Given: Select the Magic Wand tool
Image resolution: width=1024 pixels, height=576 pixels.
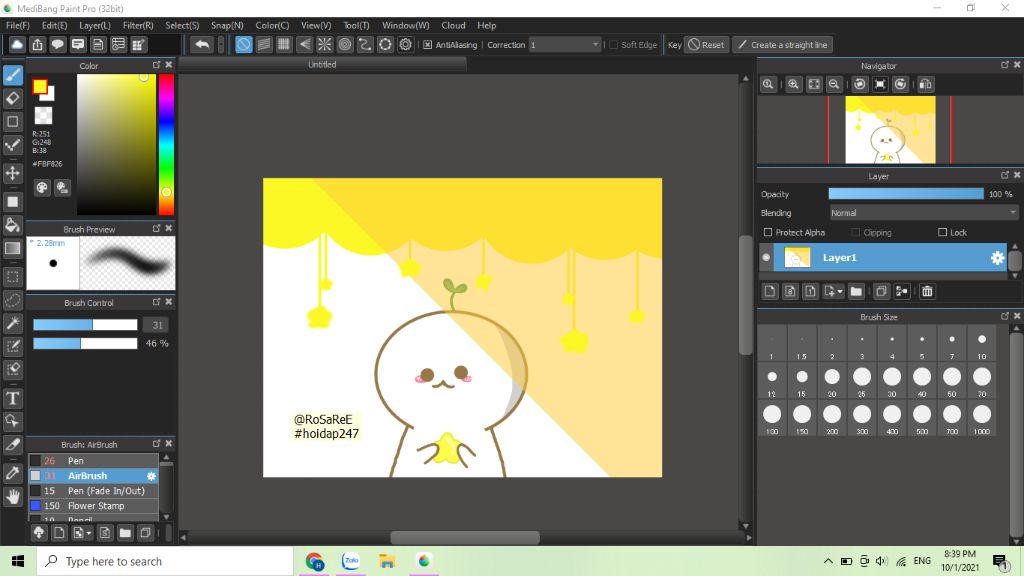Looking at the screenshot, I should click(x=12, y=323).
